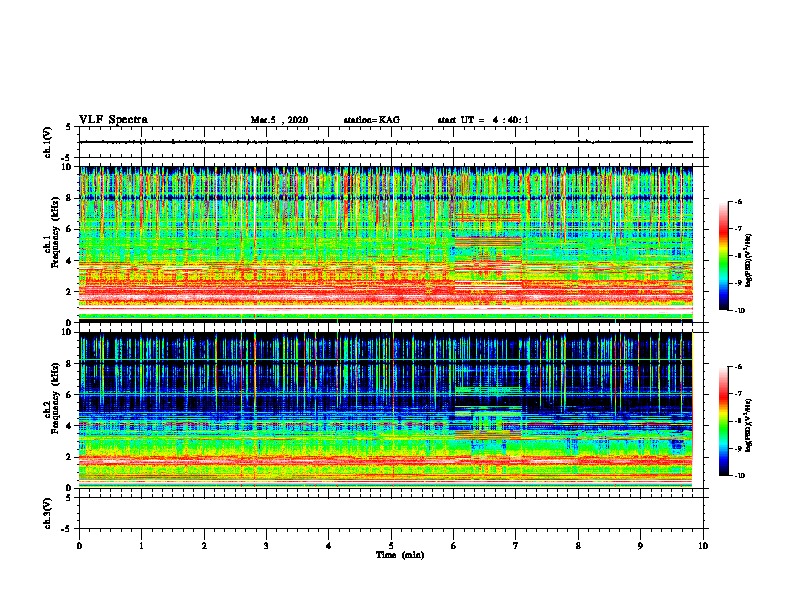Click the "Time (min)" axis label
792x612 pixels.
pyautogui.click(x=400, y=555)
